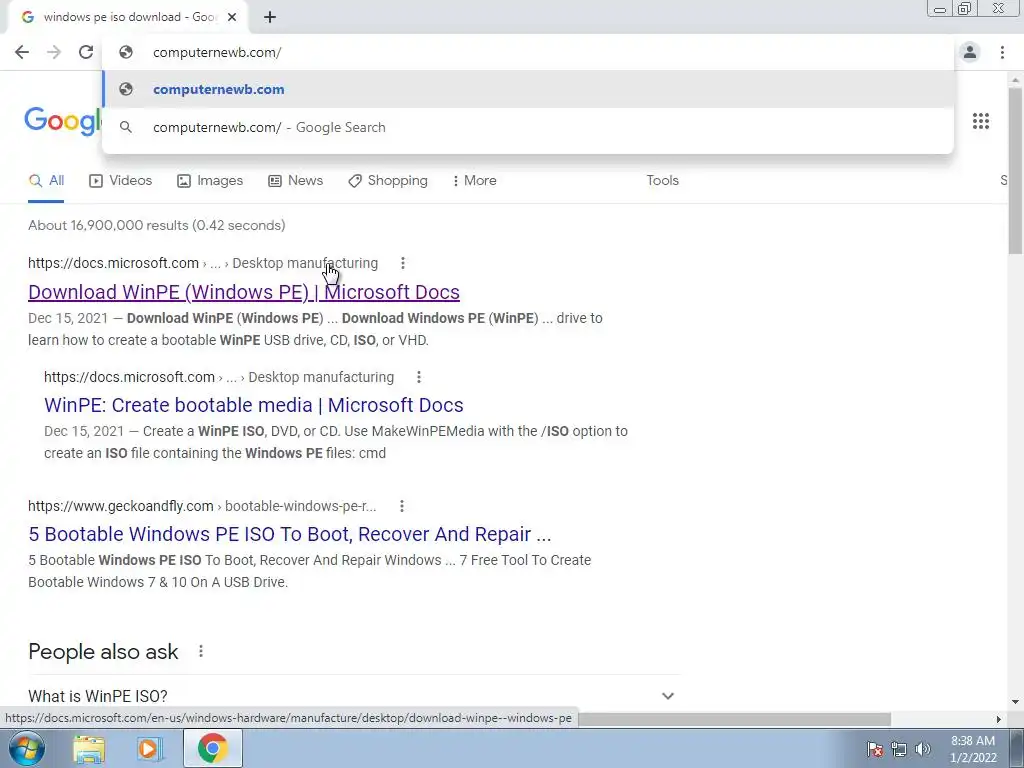Close the 'windows pe iso download' tab
The height and width of the screenshot is (768, 1024).
click(232, 17)
